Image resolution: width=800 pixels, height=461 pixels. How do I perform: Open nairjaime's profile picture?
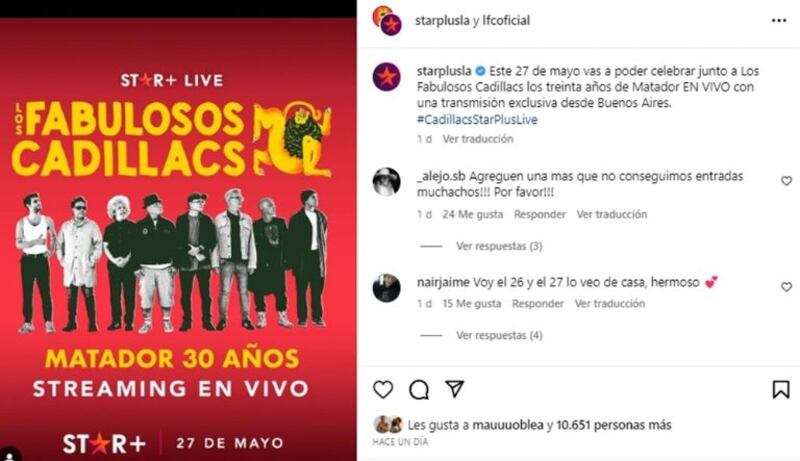point(386,288)
